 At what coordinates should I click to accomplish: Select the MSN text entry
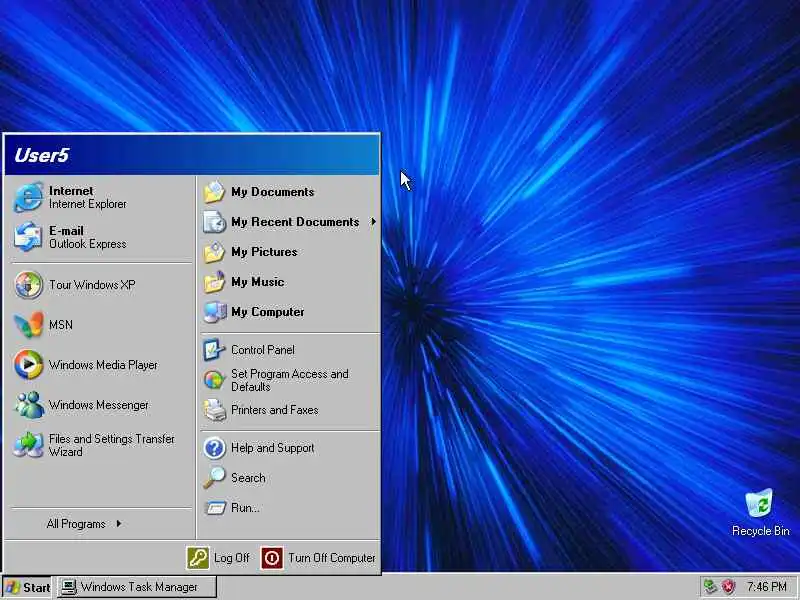click(61, 324)
